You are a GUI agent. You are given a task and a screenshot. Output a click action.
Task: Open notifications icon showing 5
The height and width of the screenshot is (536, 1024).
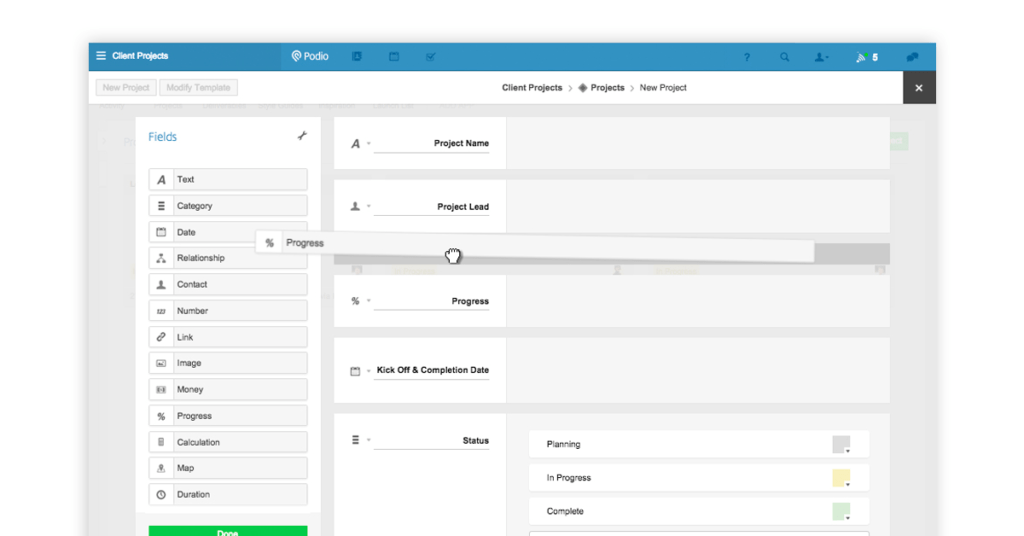tap(866, 58)
